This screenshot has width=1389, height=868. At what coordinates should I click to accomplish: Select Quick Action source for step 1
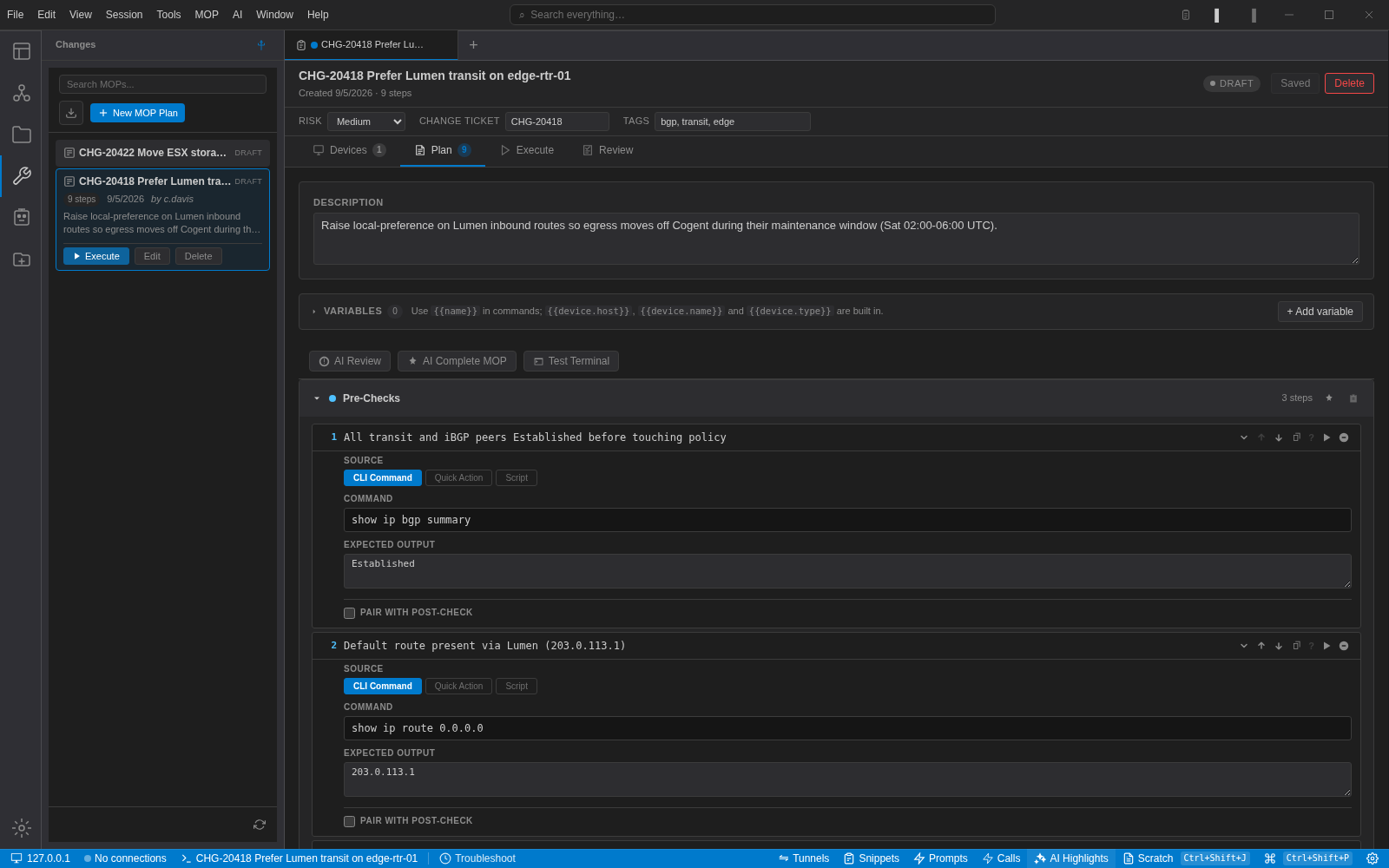[458, 478]
